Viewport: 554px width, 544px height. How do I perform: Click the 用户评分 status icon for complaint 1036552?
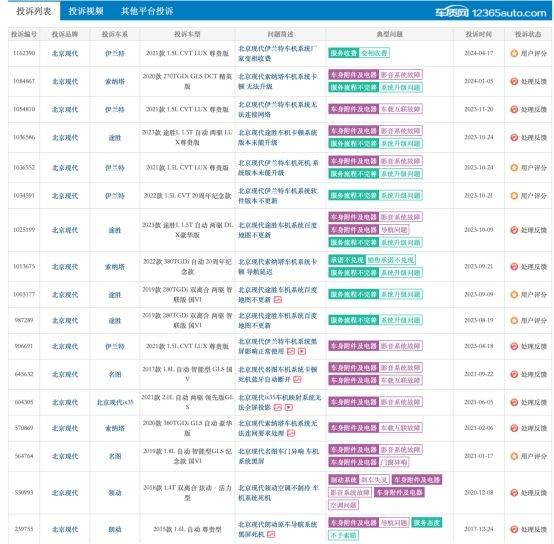coord(514,167)
